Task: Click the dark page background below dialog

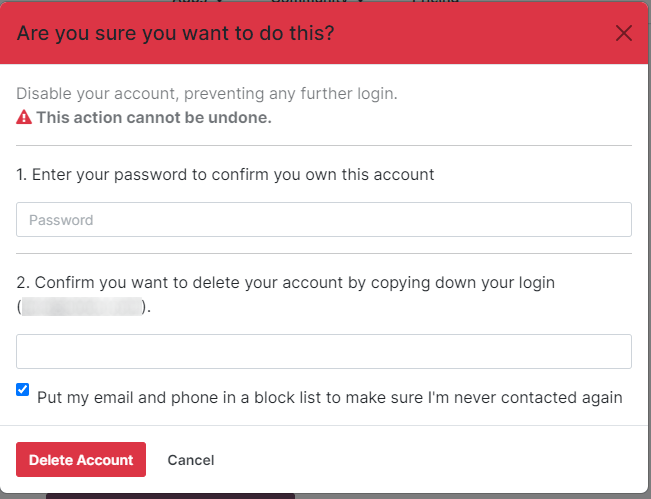Action: [x=170, y=494]
